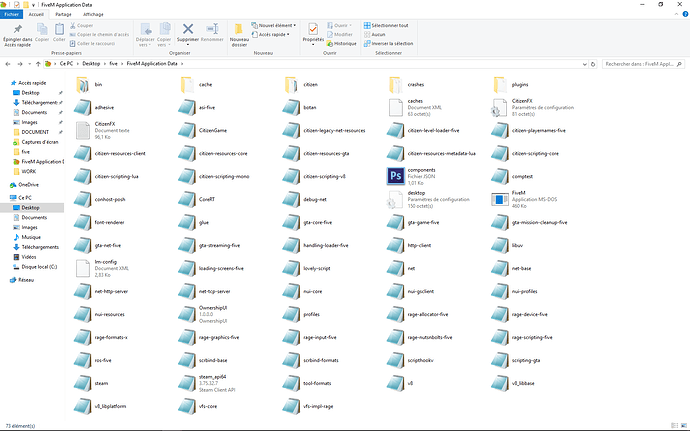Open the Accès rapide ribbon dropdown
This screenshot has width=690, height=431.
tap(271, 34)
